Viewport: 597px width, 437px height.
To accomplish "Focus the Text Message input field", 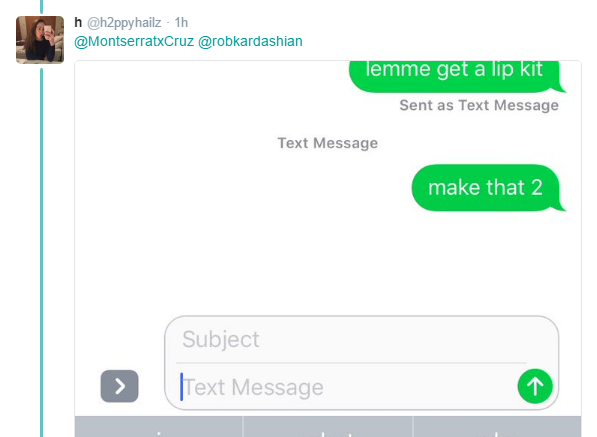I will click(346, 387).
